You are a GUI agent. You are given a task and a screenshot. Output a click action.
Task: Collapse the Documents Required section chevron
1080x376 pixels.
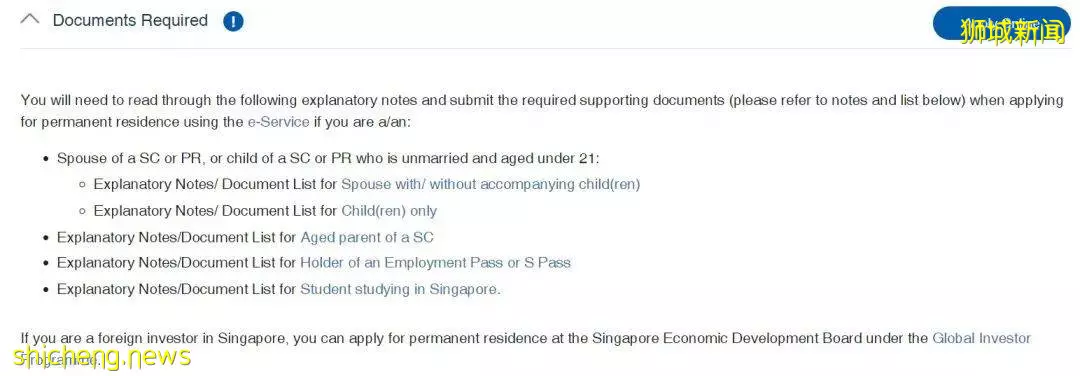[30, 20]
